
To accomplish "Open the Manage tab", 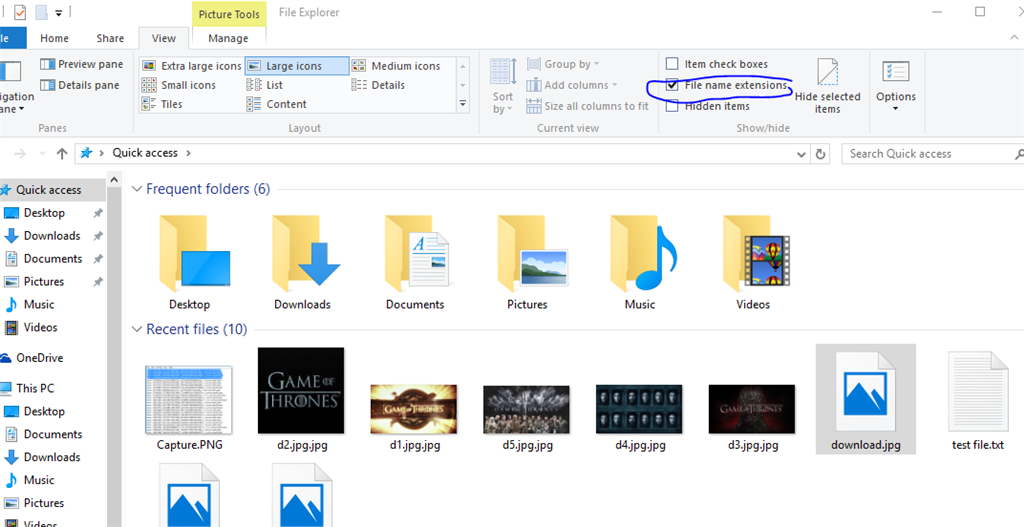I will (228, 38).
